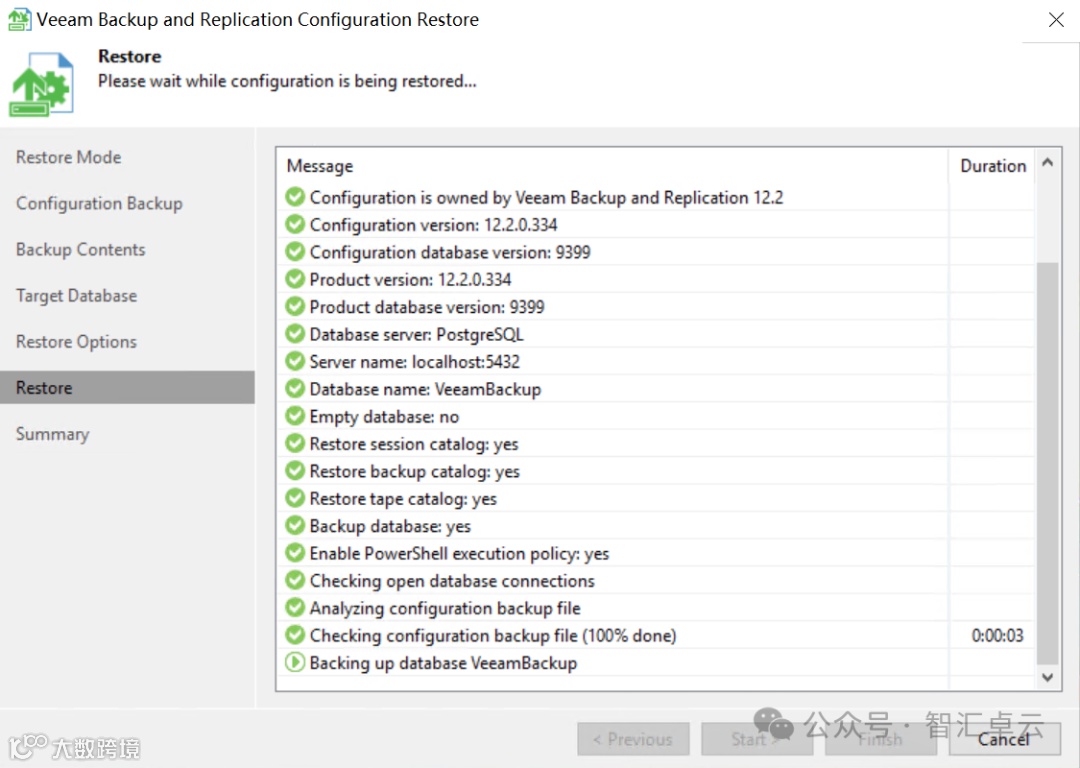Select row text Backing up database VeeamBackup

(443, 663)
